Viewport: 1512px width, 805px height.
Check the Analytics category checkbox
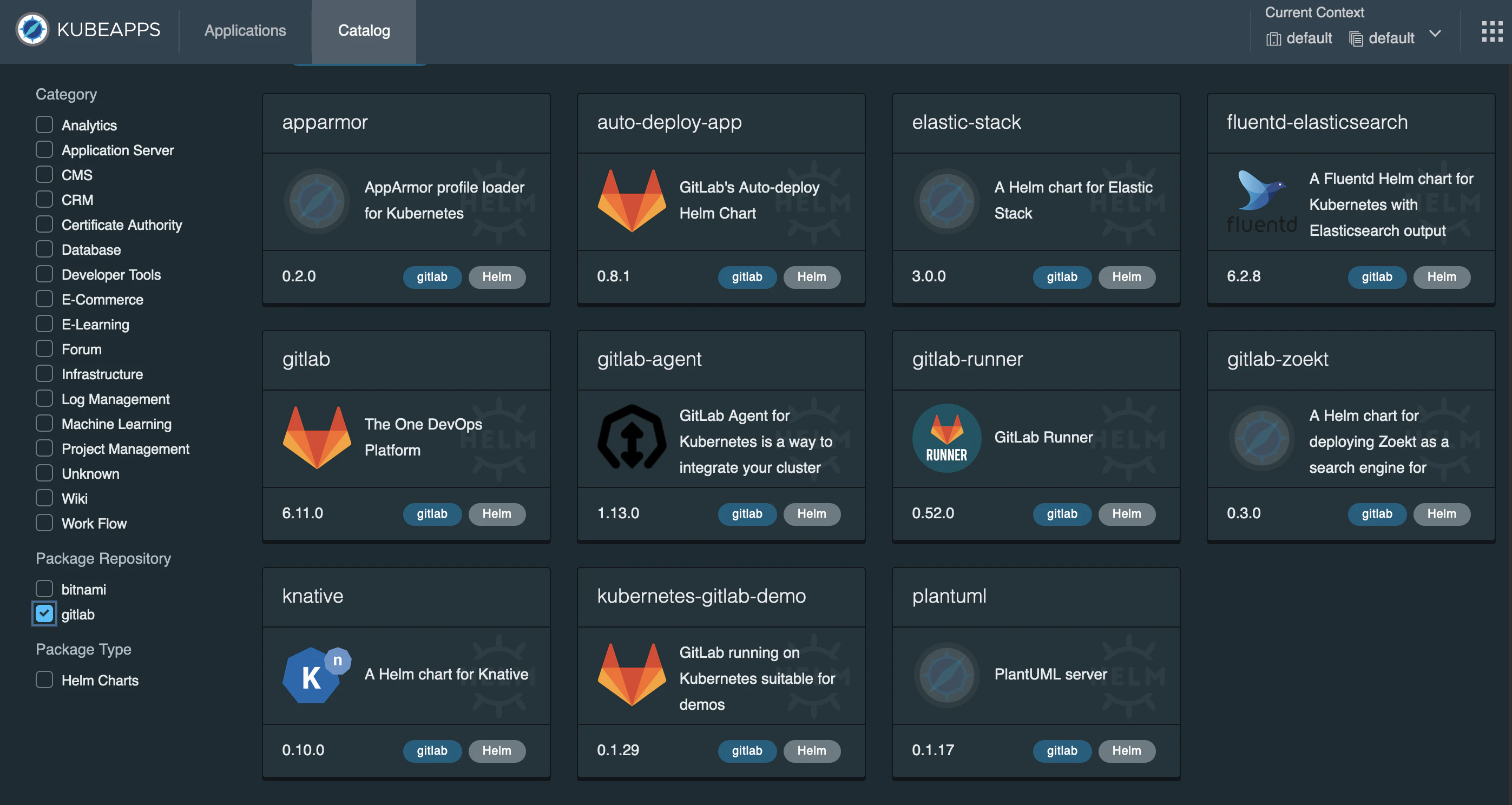(44, 124)
